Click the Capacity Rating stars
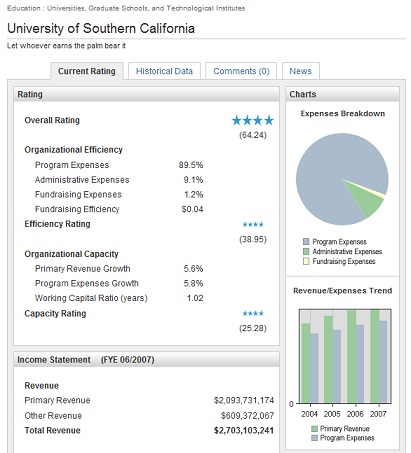The image size is (411, 453). [253, 313]
